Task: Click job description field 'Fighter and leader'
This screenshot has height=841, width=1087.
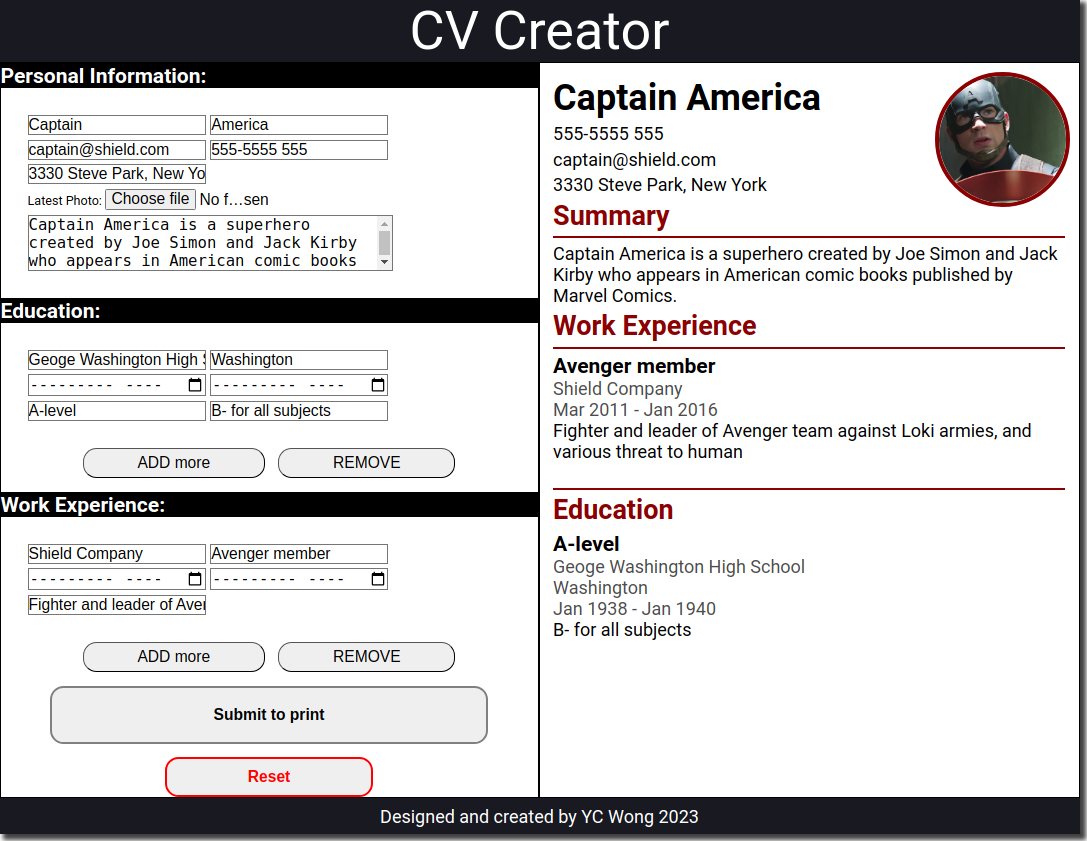Action: pos(116,605)
